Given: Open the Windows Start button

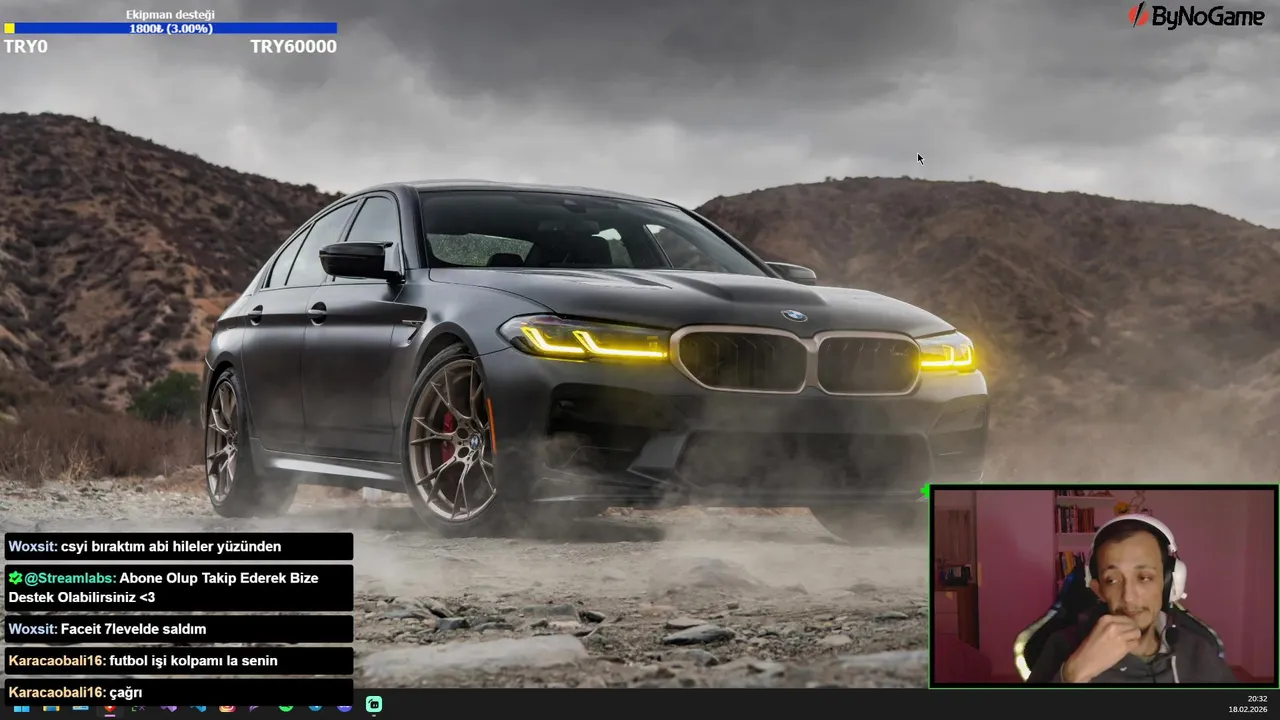Looking at the screenshot, I should tap(21, 708).
